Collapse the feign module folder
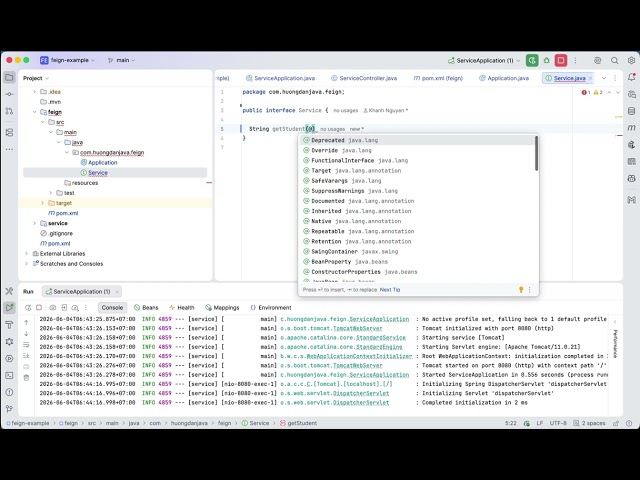 pos(34,112)
